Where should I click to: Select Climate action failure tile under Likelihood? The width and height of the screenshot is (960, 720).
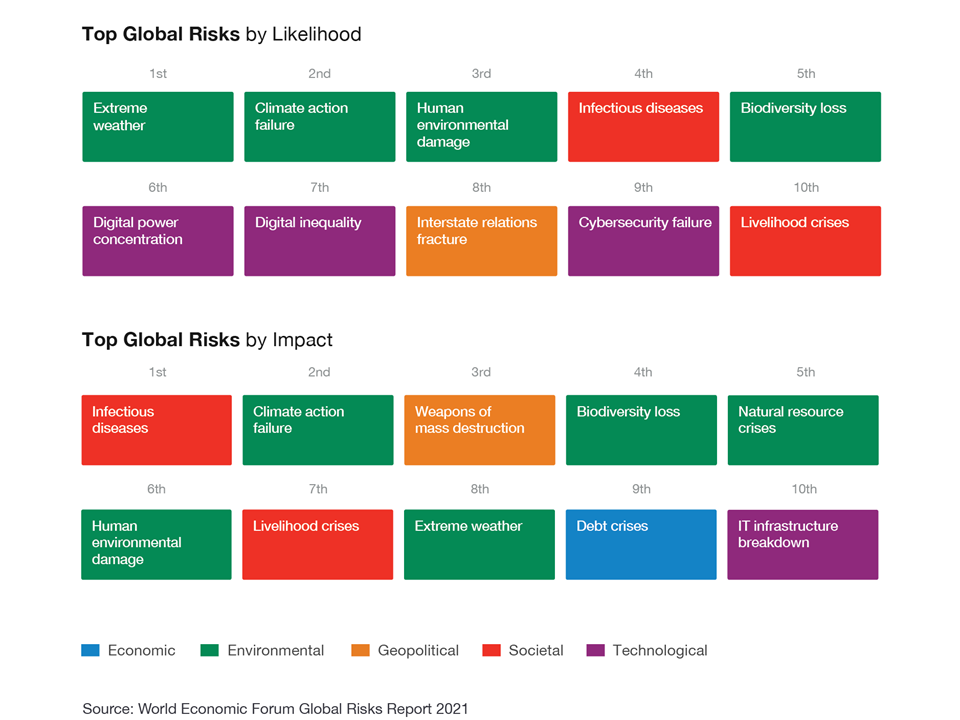(x=319, y=127)
